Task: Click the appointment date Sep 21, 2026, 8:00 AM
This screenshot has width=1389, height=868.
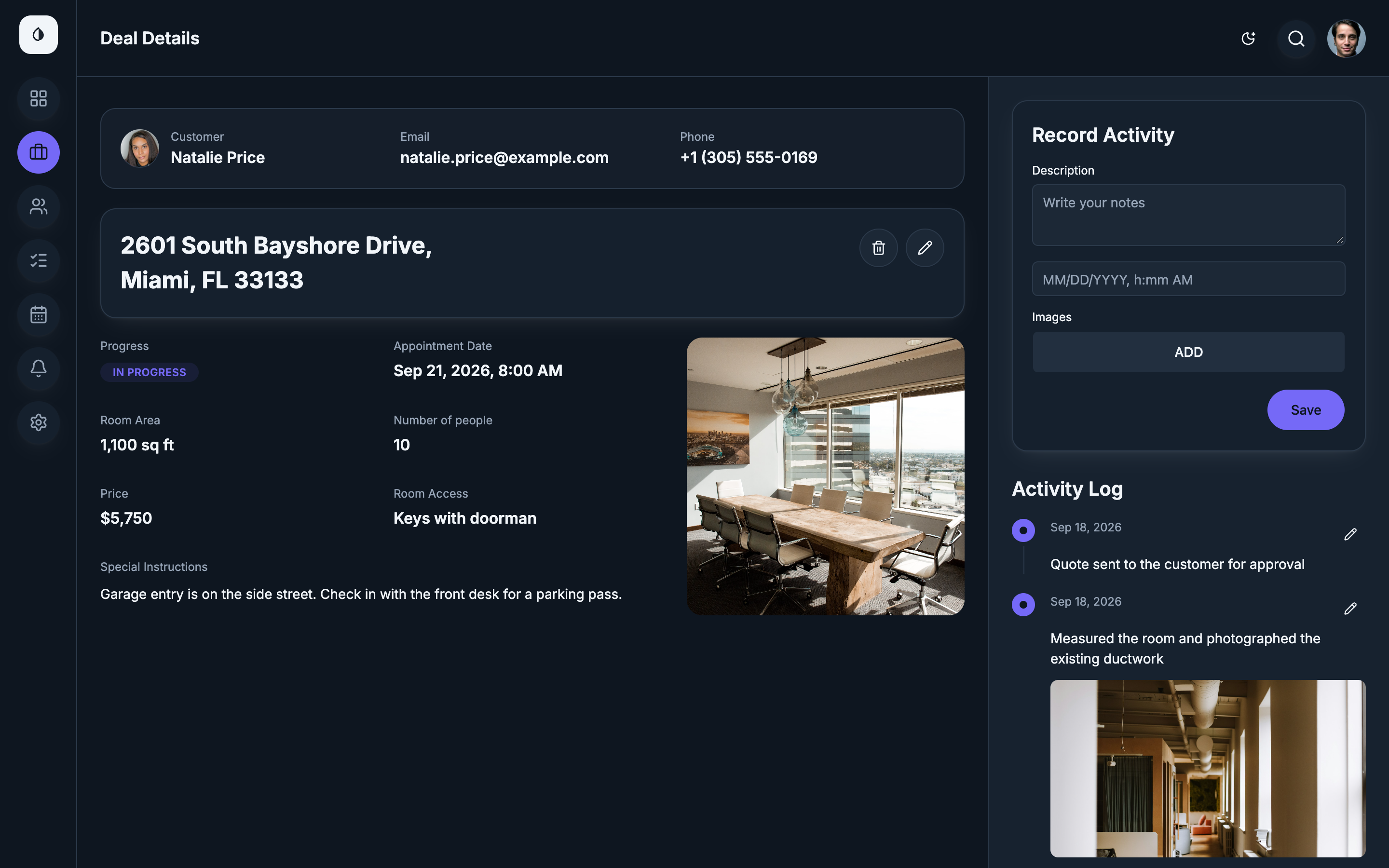Action: click(477, 371)
